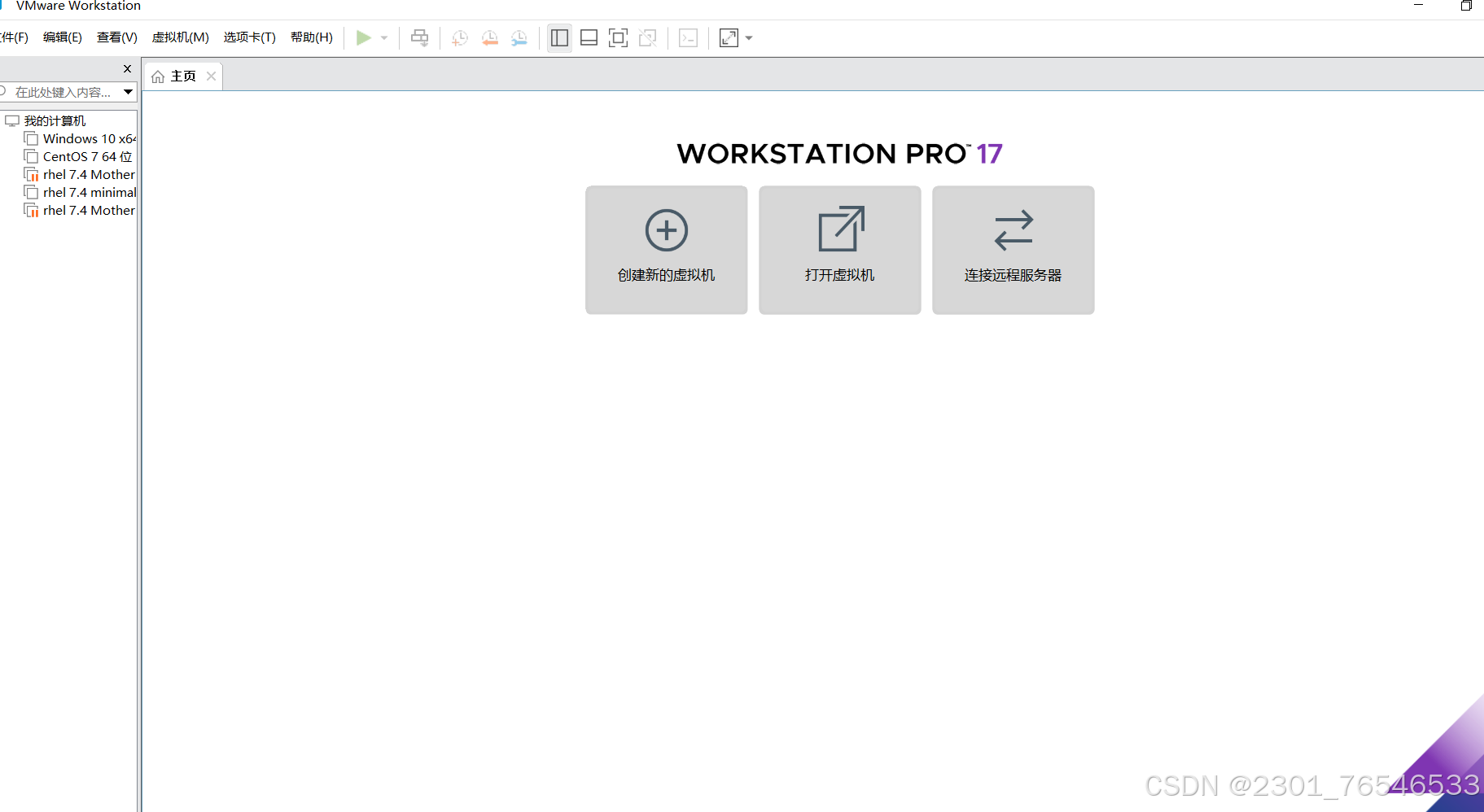1484x812 pixels.
Task: Toggle the library sidebar view icon
Action: (559, 37)
